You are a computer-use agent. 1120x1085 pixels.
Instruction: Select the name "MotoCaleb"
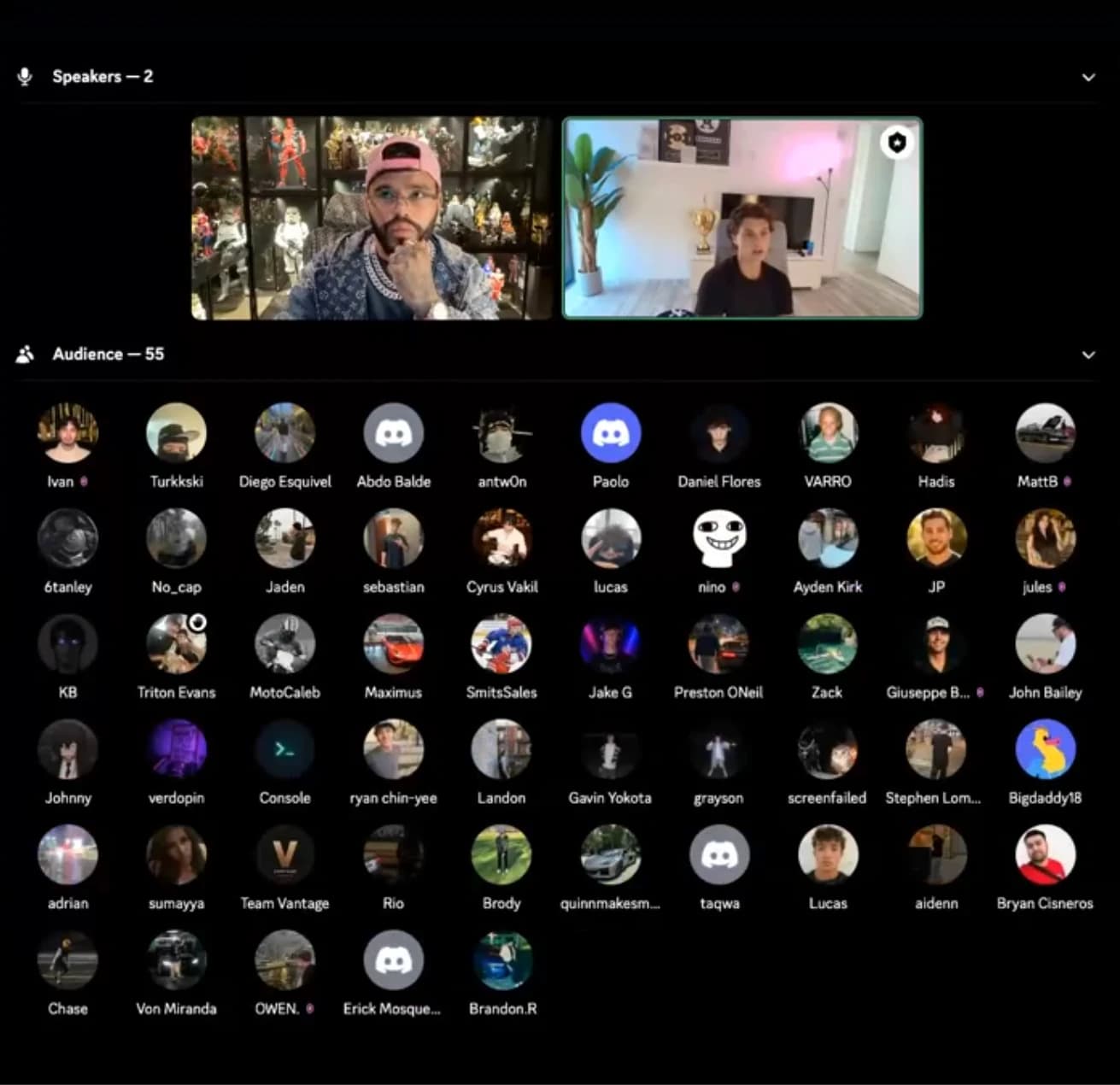(x=285, y=693)
